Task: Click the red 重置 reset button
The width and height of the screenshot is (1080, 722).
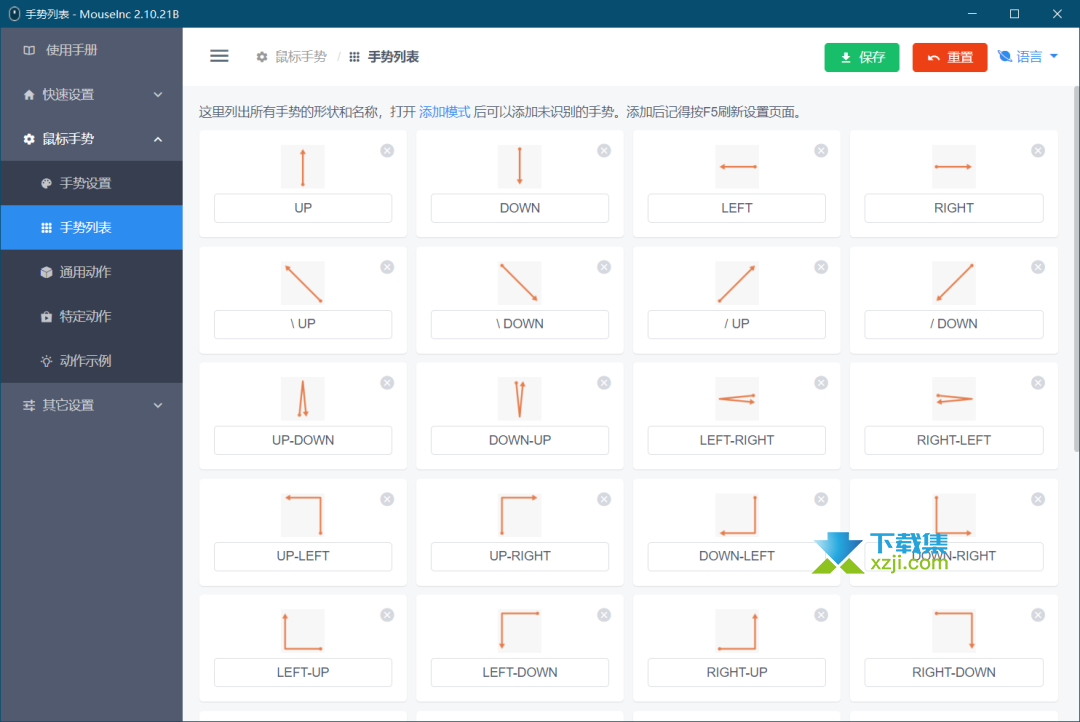Action: (950, 57)
